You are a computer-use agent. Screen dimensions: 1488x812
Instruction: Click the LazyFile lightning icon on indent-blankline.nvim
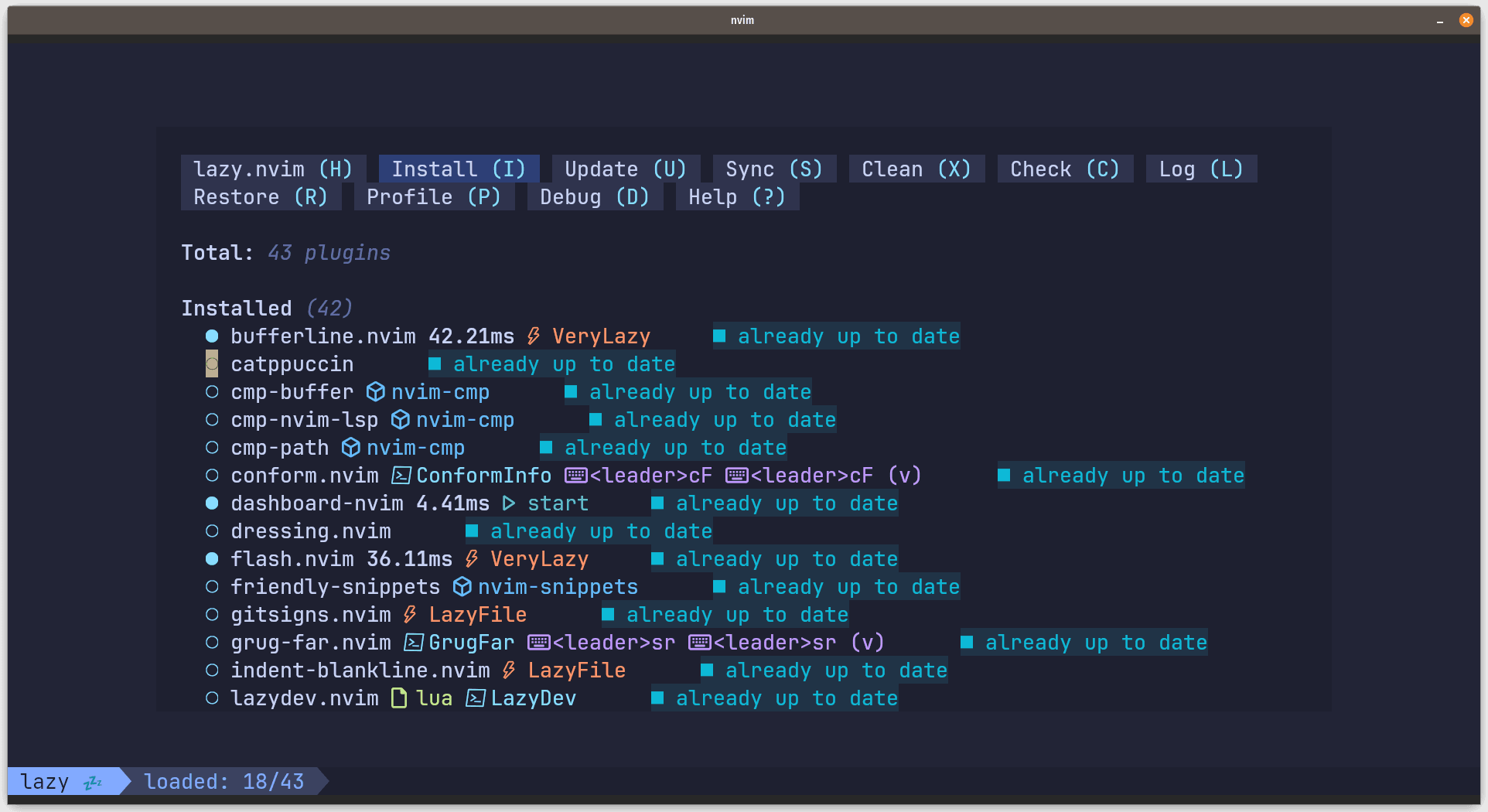[x=509, y=670]
